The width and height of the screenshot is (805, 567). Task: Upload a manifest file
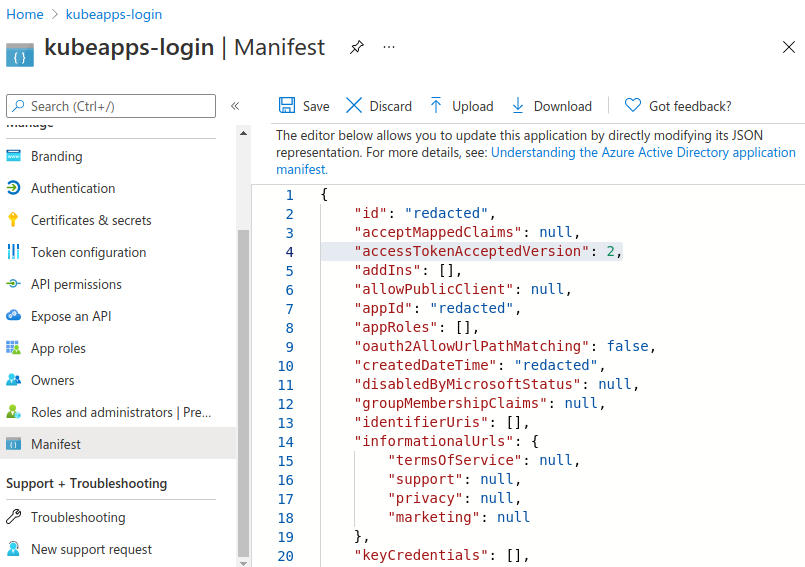point(461,106)
